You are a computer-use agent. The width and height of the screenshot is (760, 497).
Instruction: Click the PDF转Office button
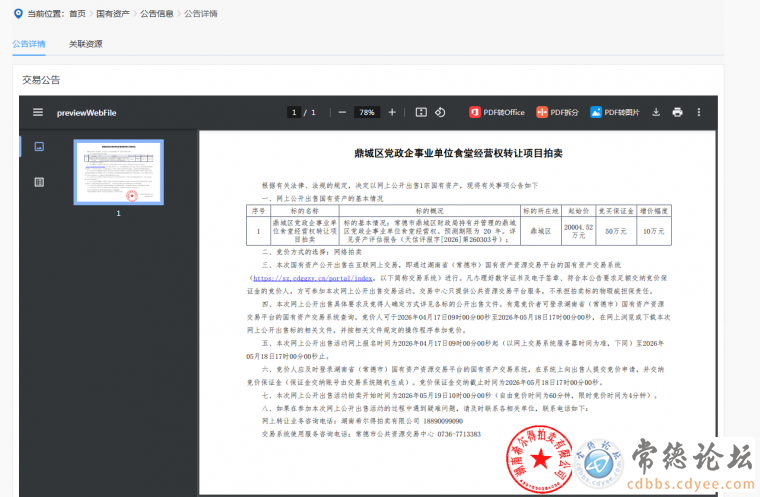497,112
